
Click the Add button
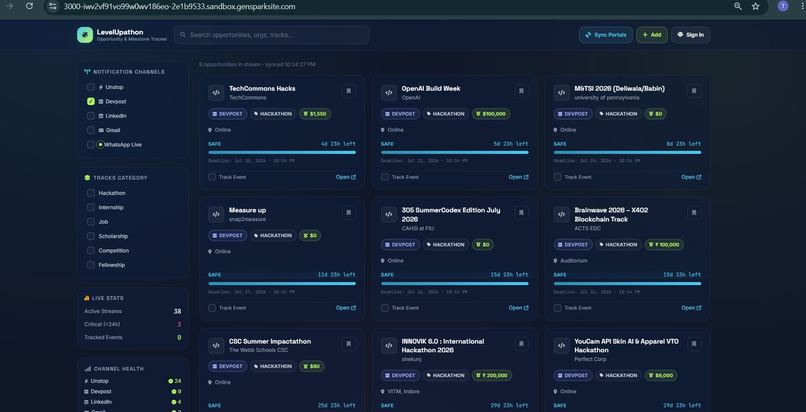pyautogui.click(x=652, y=35)
